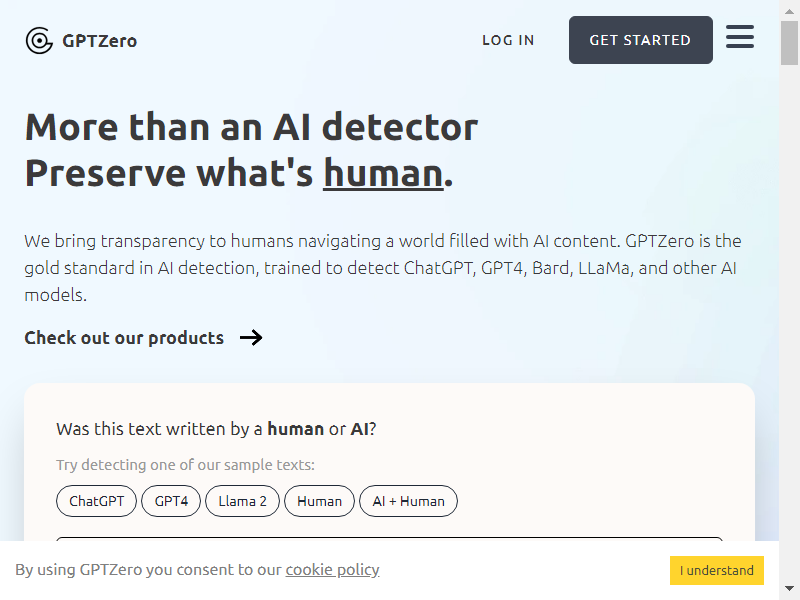
Task: Select the ChatGPT sample text pill
Action: click(96, 501)
